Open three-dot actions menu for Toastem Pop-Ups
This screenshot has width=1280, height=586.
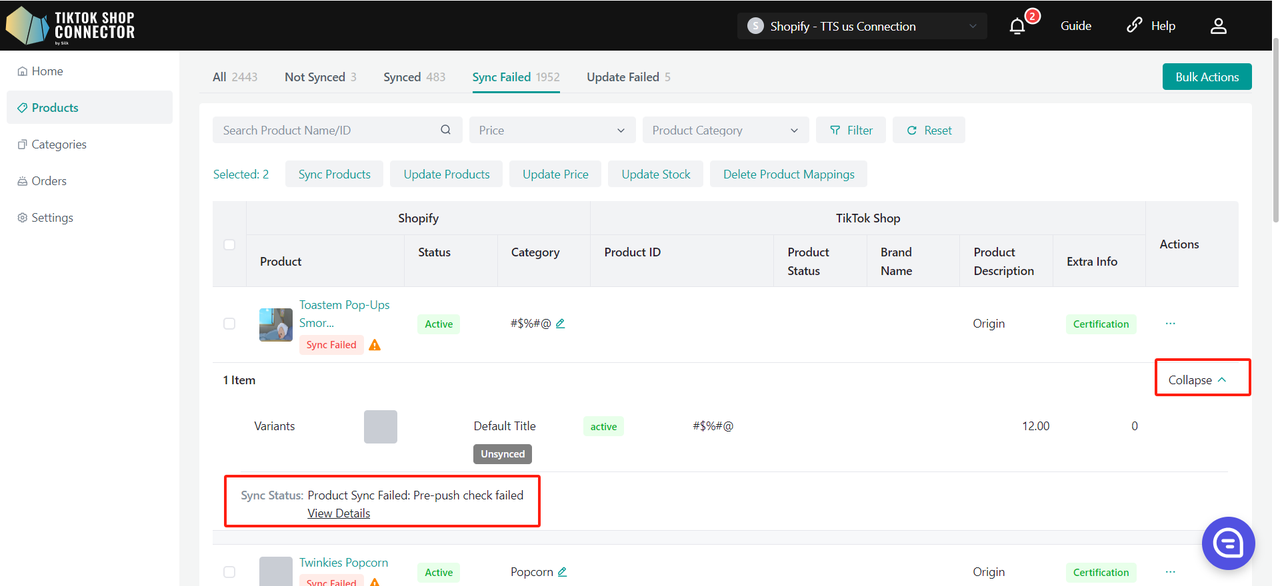click(x=1170, y=324)
